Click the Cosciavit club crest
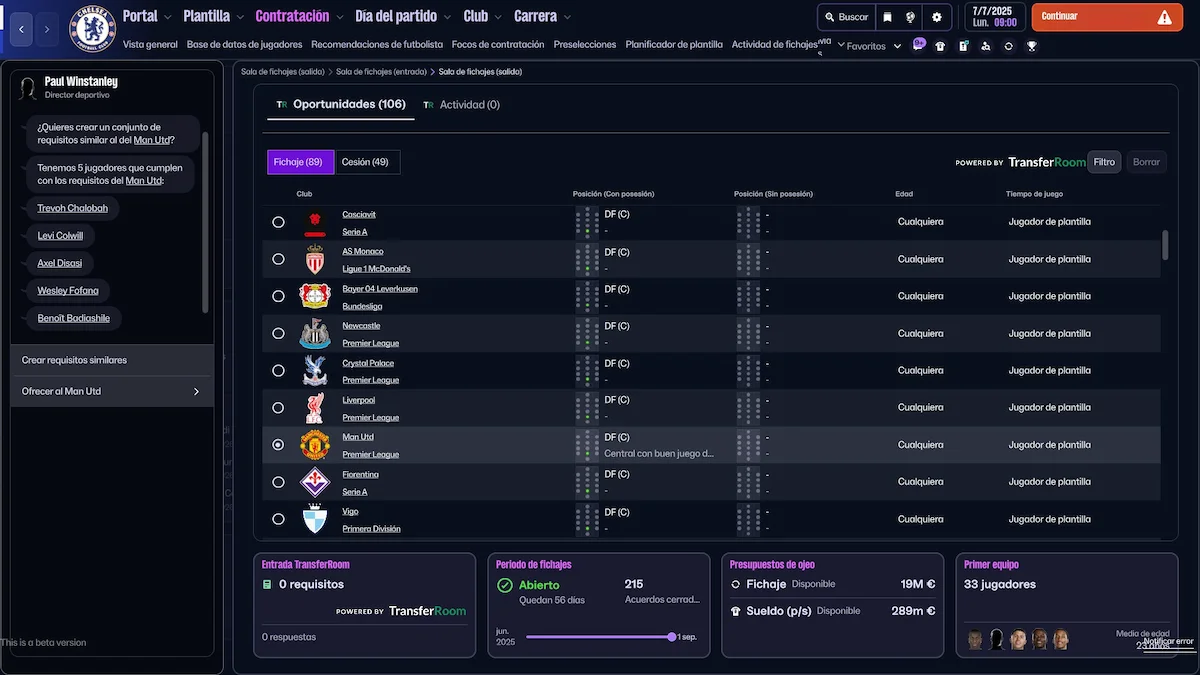This screenshot has width=1200, height=675. 315,222
